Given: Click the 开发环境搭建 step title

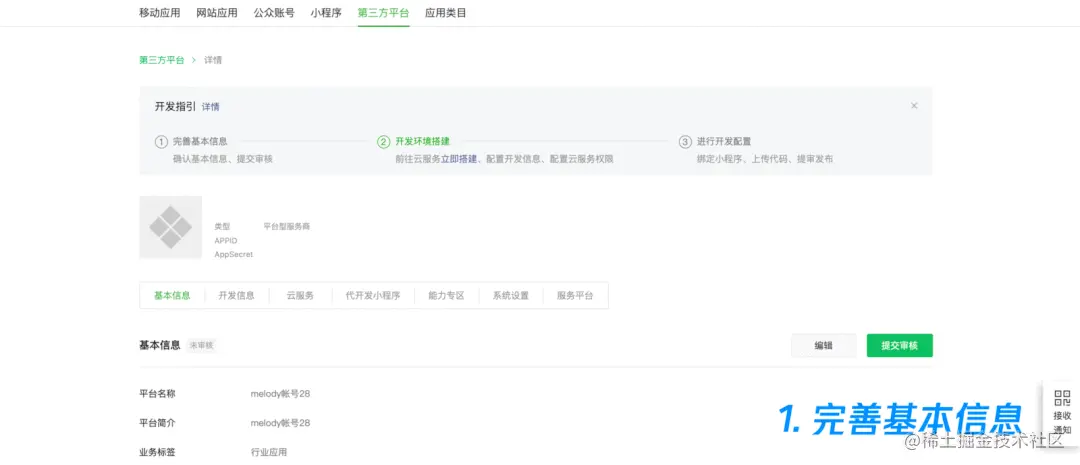Looking at the screenshot, I should [422, 142].
